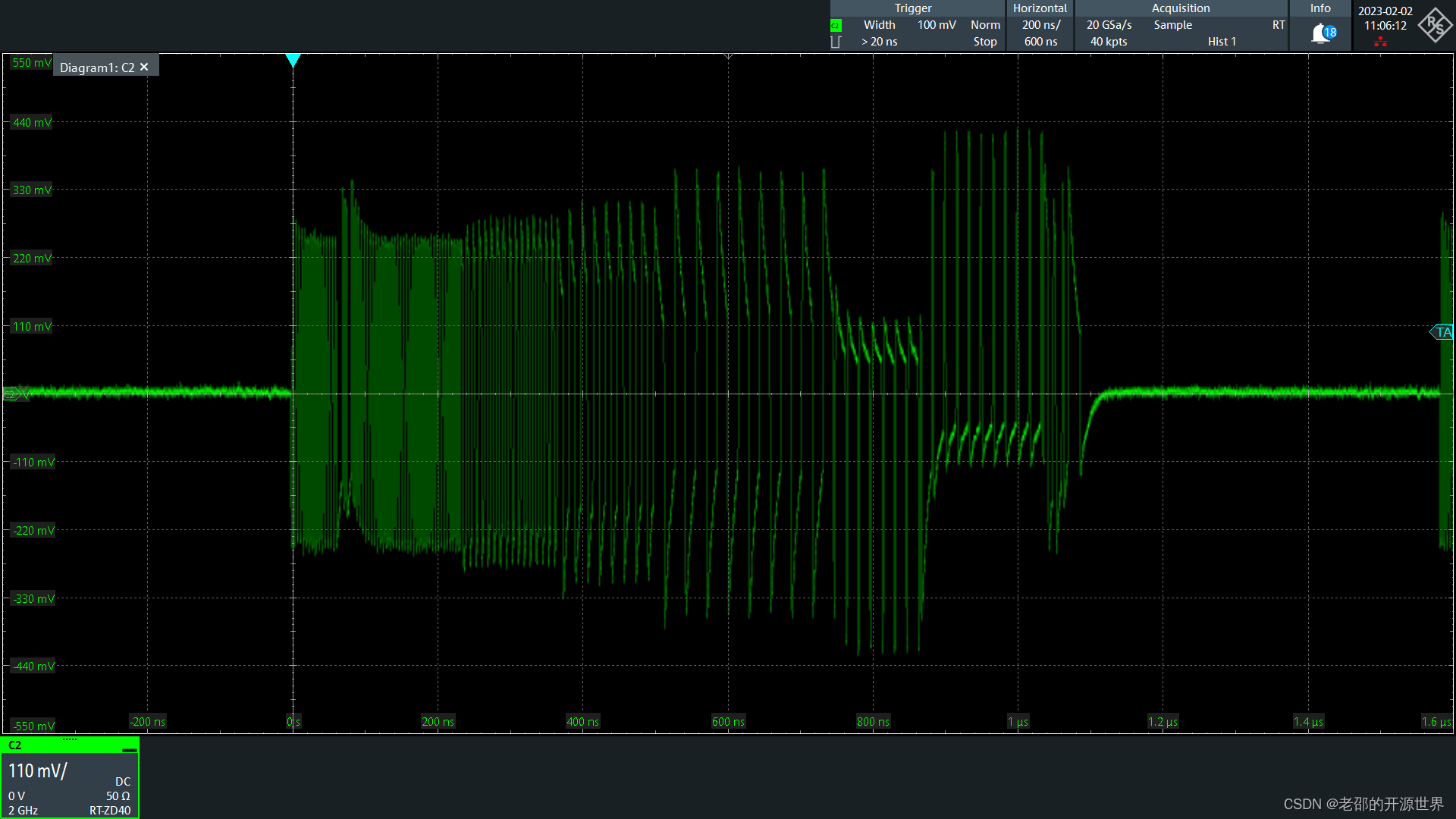
Task: Open the Trigger settings menu
Action: coord(913,8)
